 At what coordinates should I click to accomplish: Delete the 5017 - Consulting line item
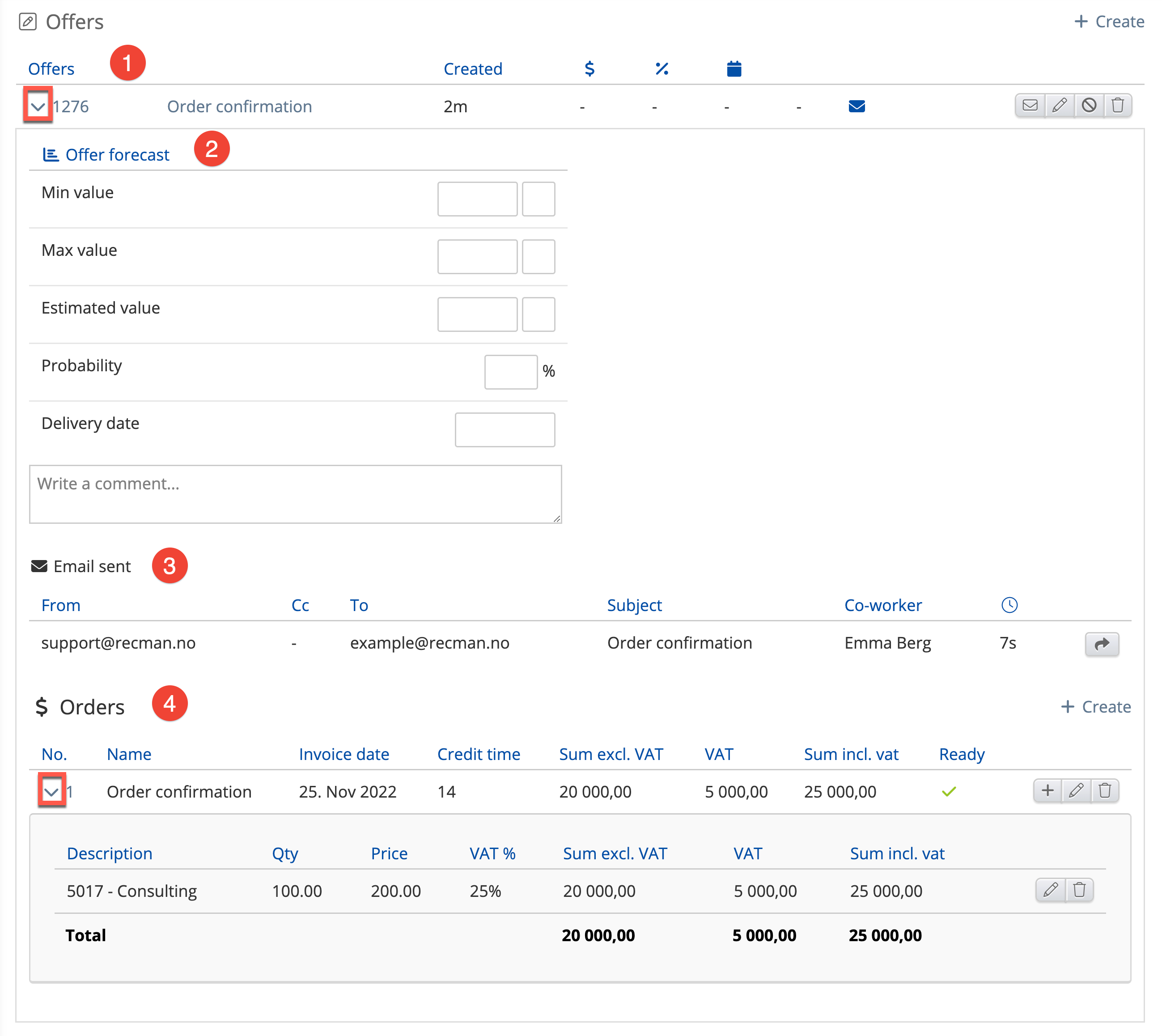1079,890
